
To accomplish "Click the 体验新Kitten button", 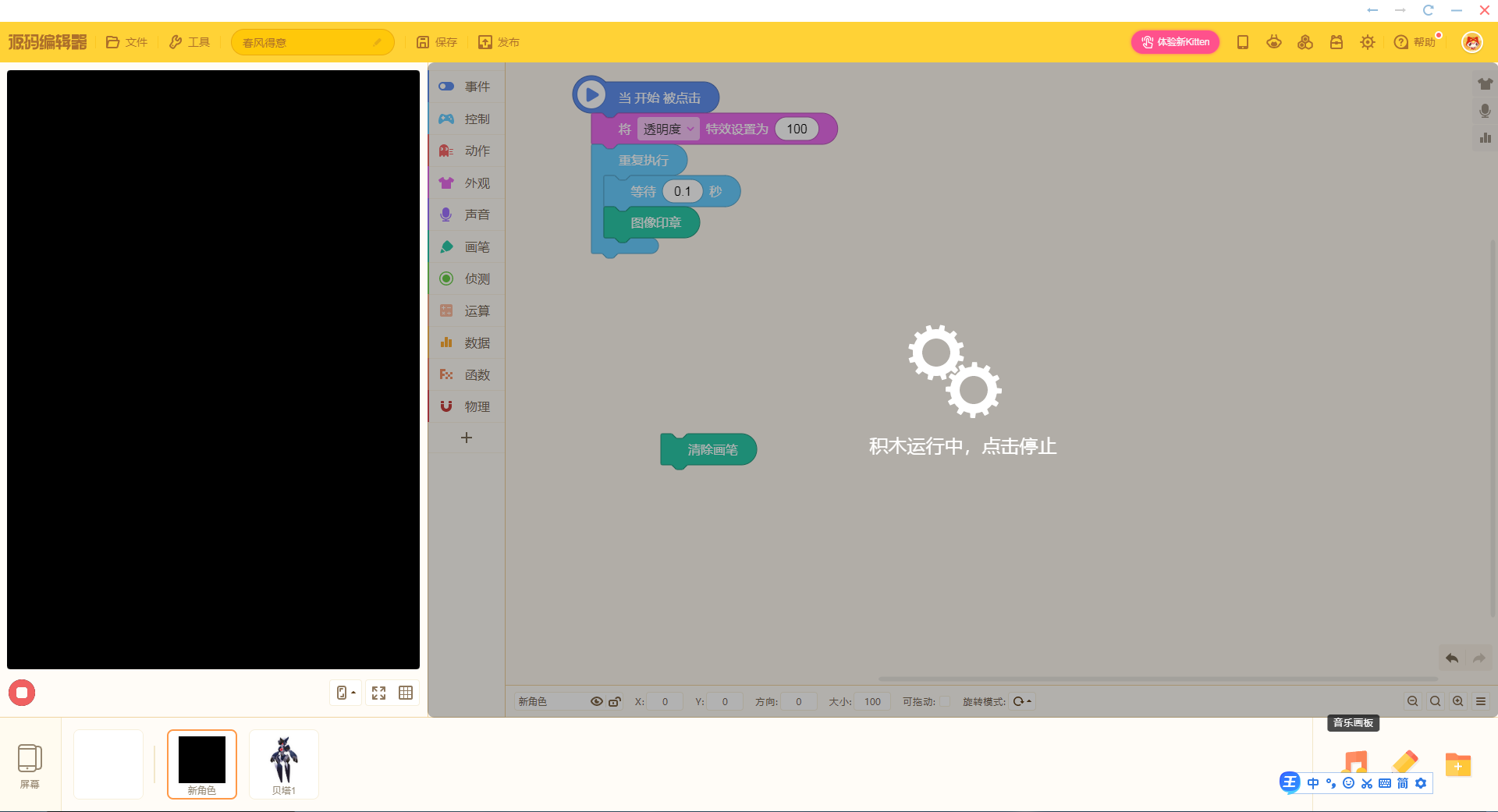I will coord(1175,42).
